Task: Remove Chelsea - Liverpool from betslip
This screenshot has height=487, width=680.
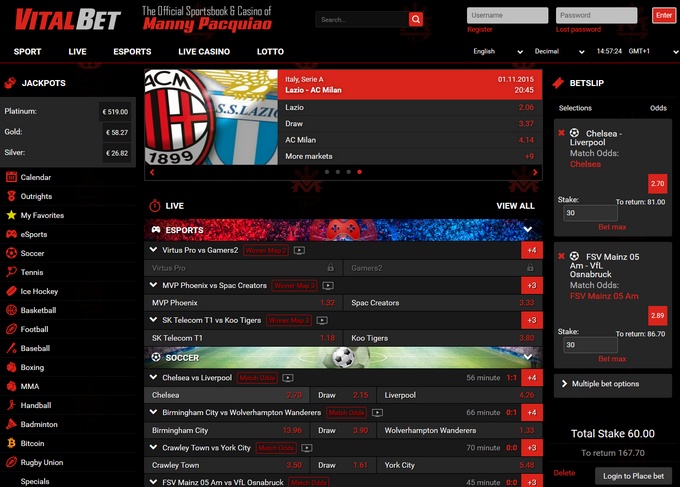Action: point(561,133)
